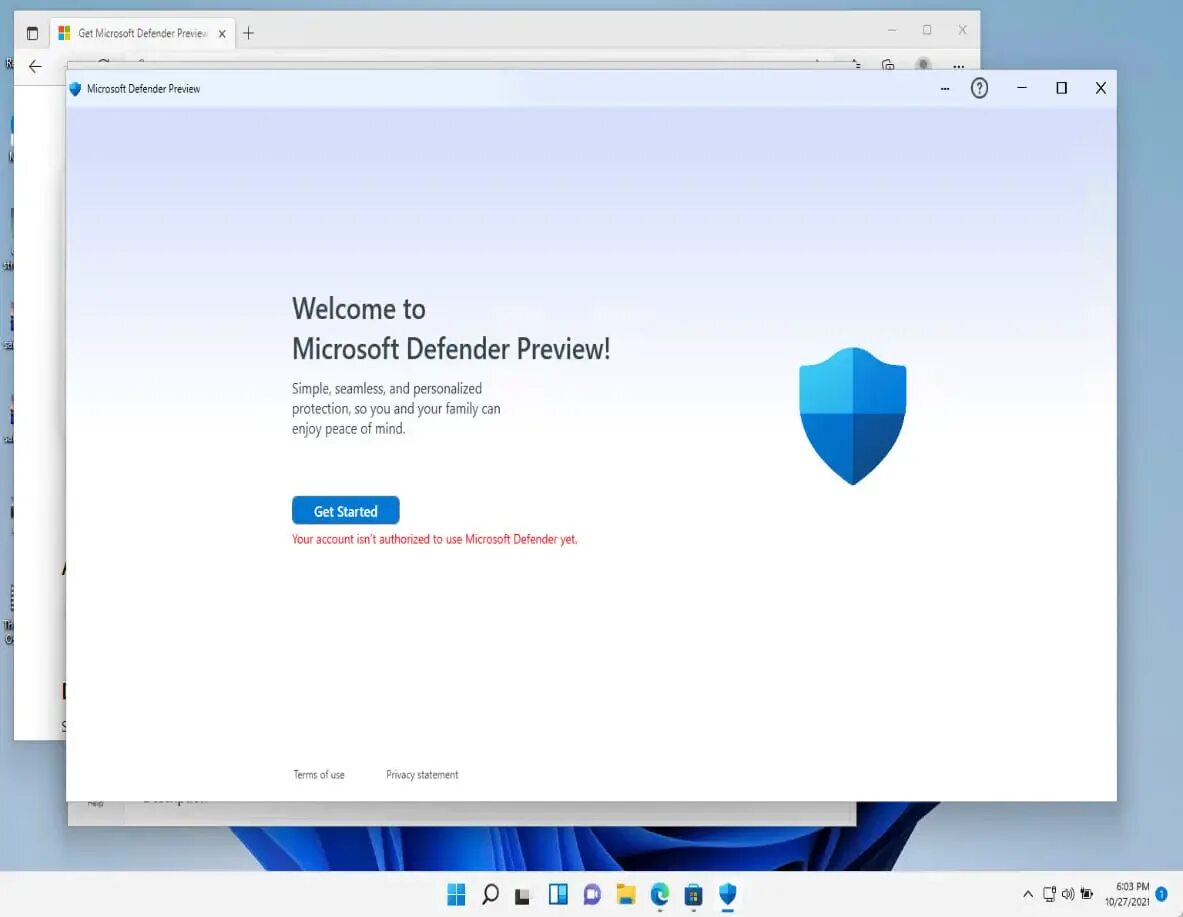Open a new tab in the Edge window
This screenshot has height=917, width=1183.
tap(248, 33)
